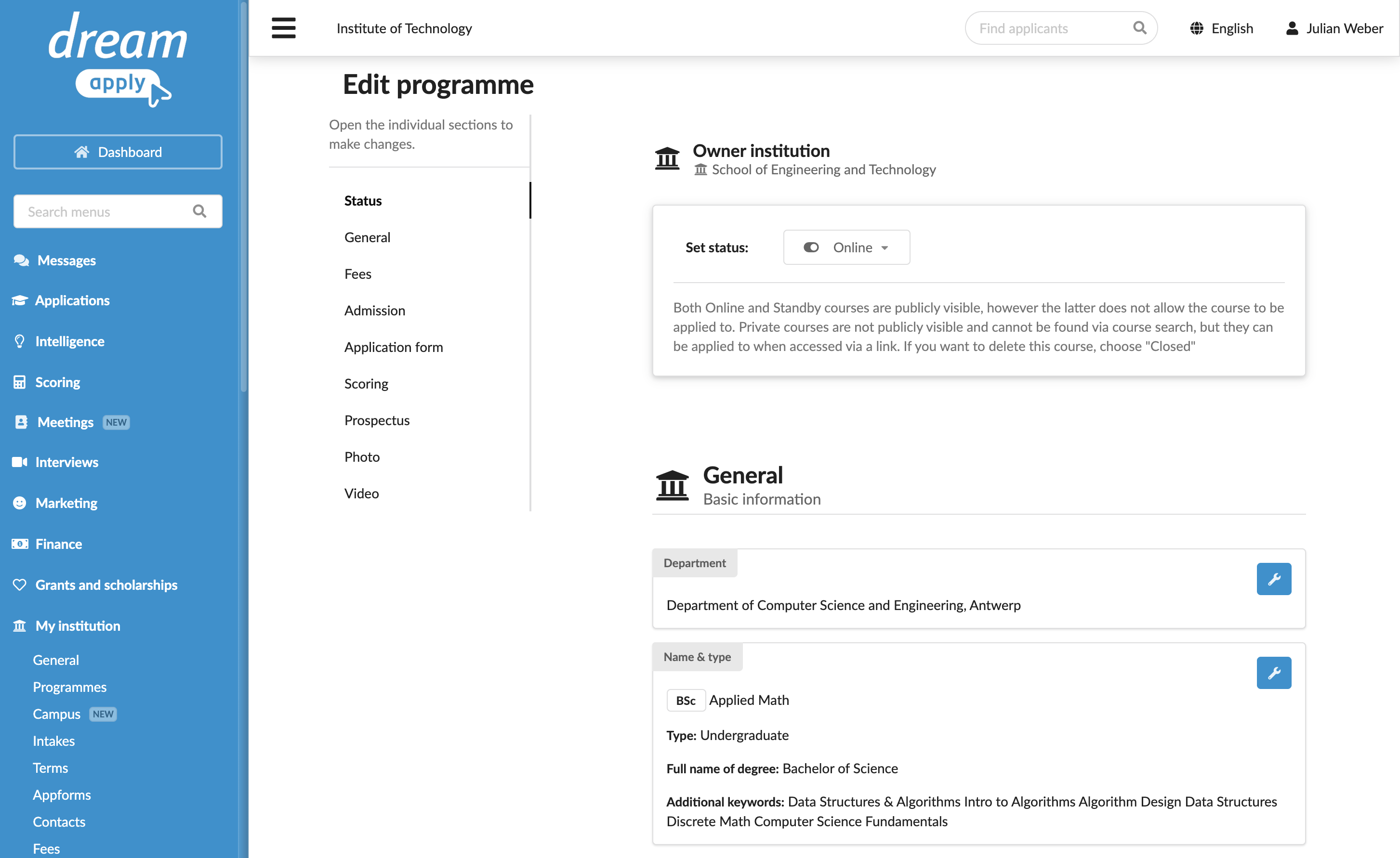Jump to the Application form section
Image resolution: width=1400 pixels, height=858 pixels.
pos(393,347)
